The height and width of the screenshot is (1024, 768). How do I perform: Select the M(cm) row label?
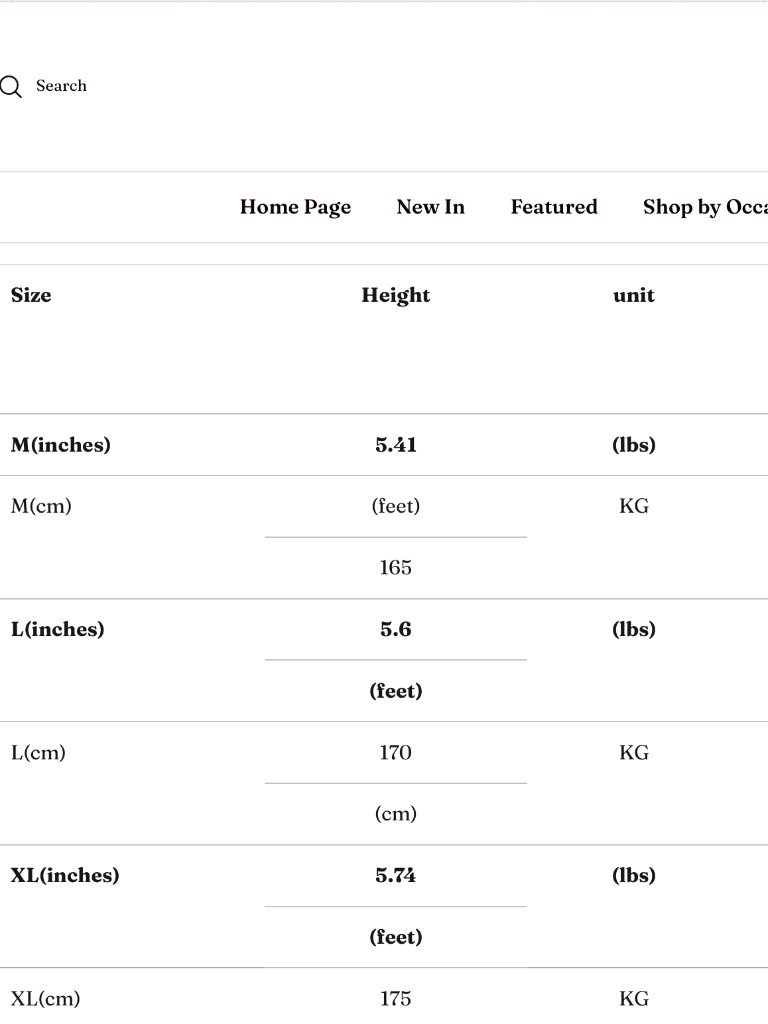pos(41,506)
